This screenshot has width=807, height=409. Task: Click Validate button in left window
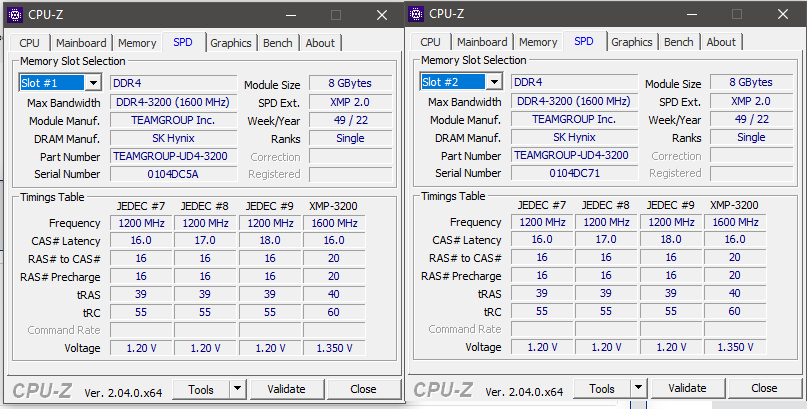click(x=286, y=389)
